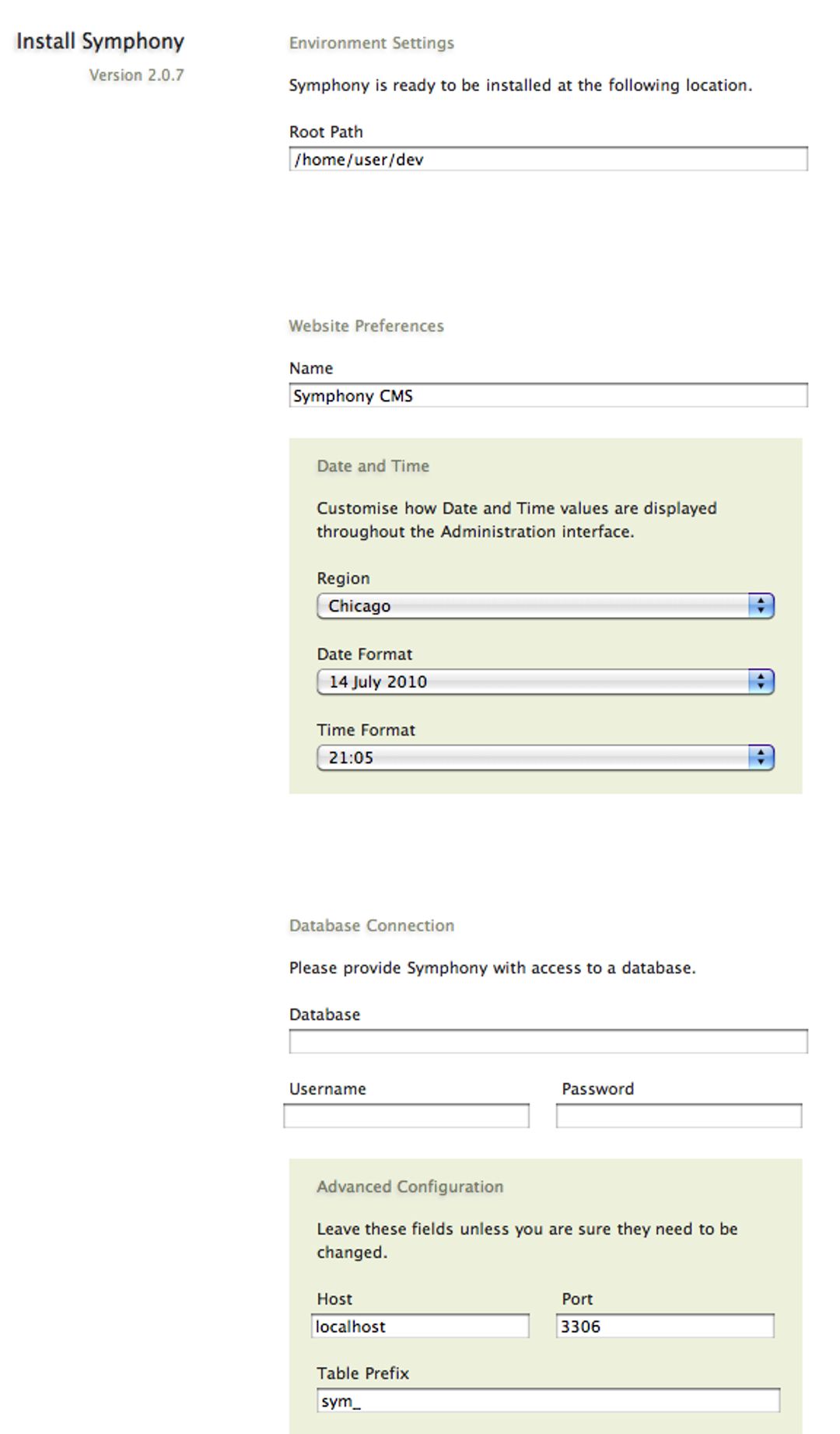Open the Region dropdown showing Chicago
This screenshot has height=1434, width=840.
[544, 606]
